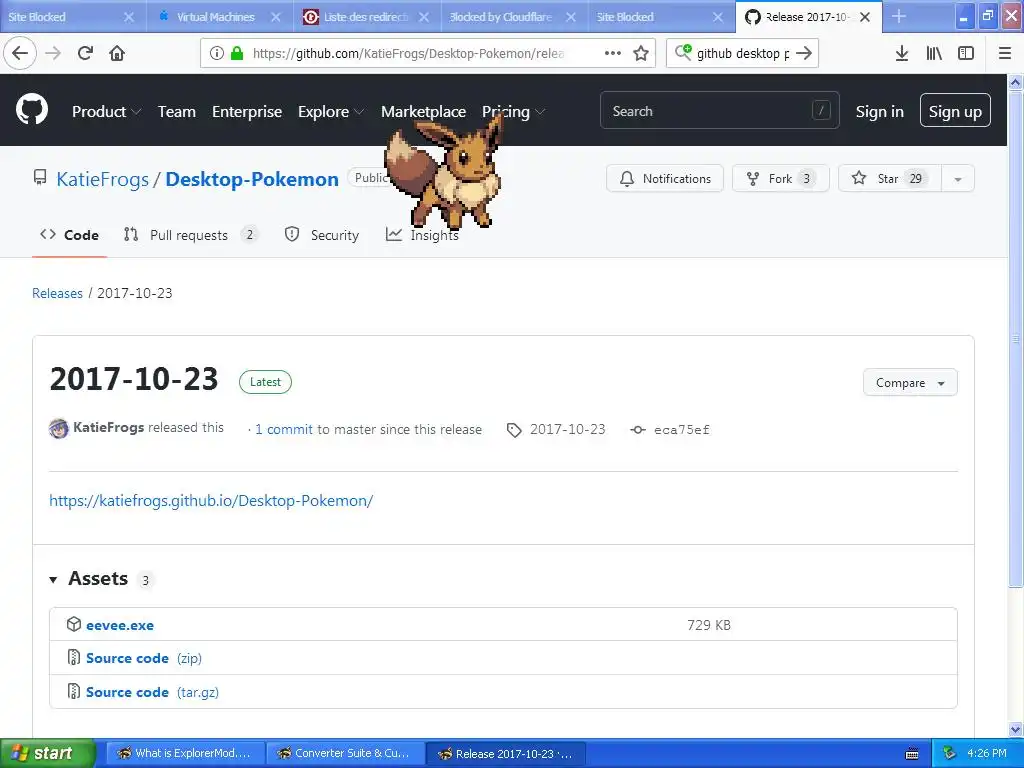Viewport: 1024px width, 768px height.
Task: Open the Desktop-Pokemon repository link
Action: click(252, 179)
